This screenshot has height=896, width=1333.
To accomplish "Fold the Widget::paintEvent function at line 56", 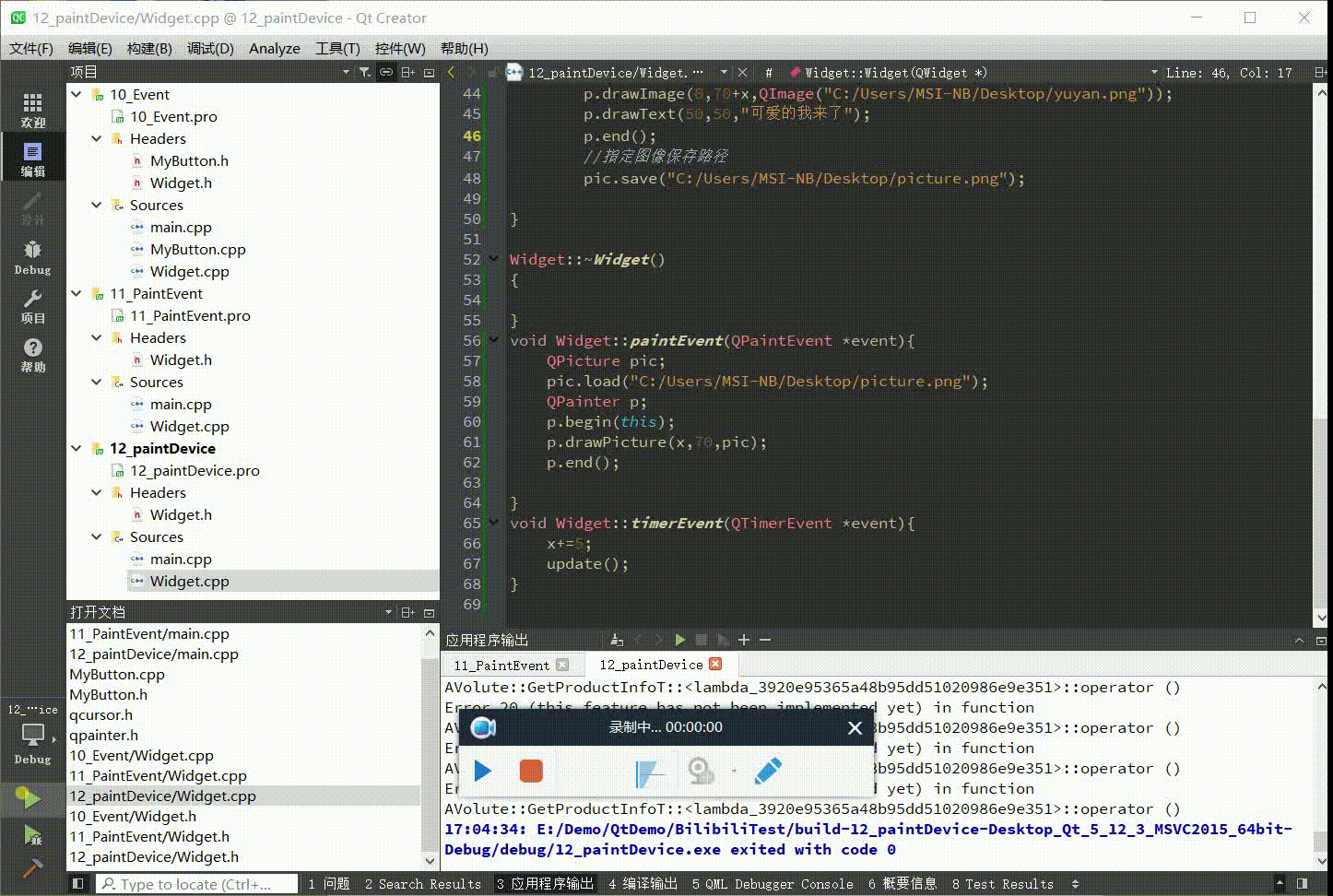I will point(494,340).
